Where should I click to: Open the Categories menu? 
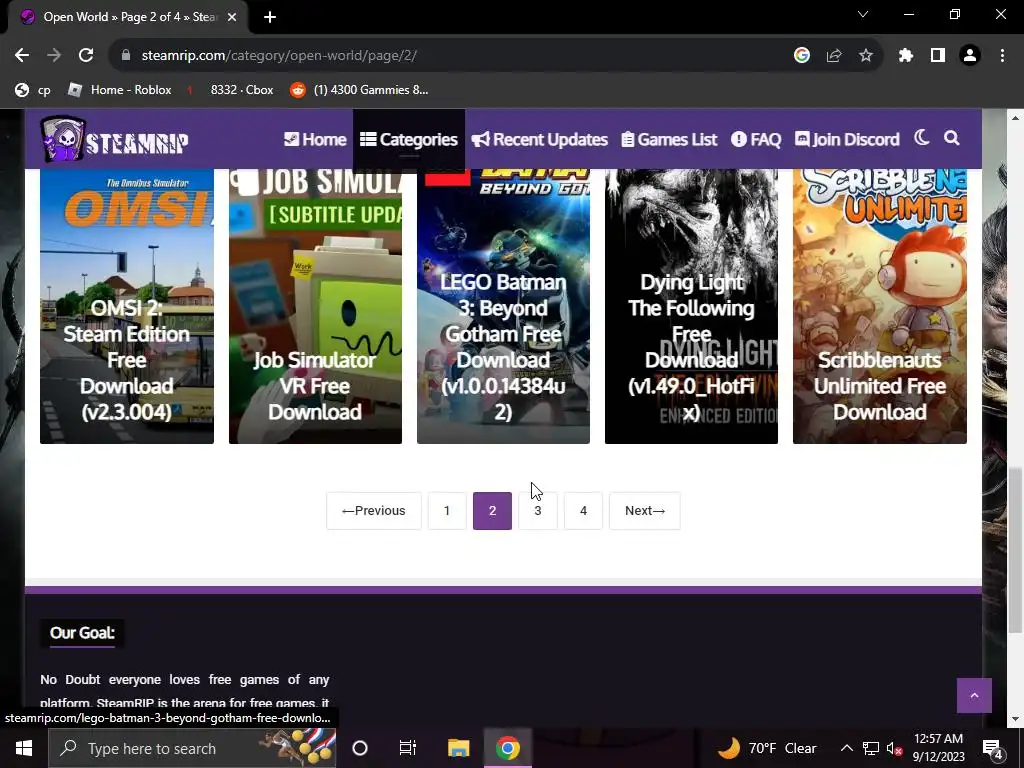pos(409,139)
